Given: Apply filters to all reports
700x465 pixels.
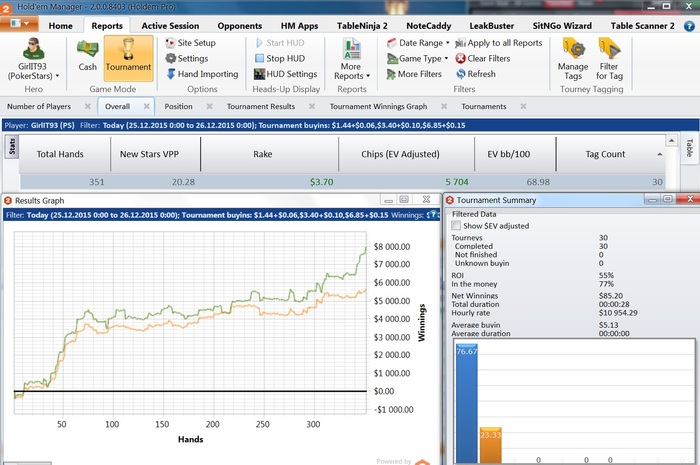Looking at the screenshot, I should pyautogui.click(x=499, y=43).
